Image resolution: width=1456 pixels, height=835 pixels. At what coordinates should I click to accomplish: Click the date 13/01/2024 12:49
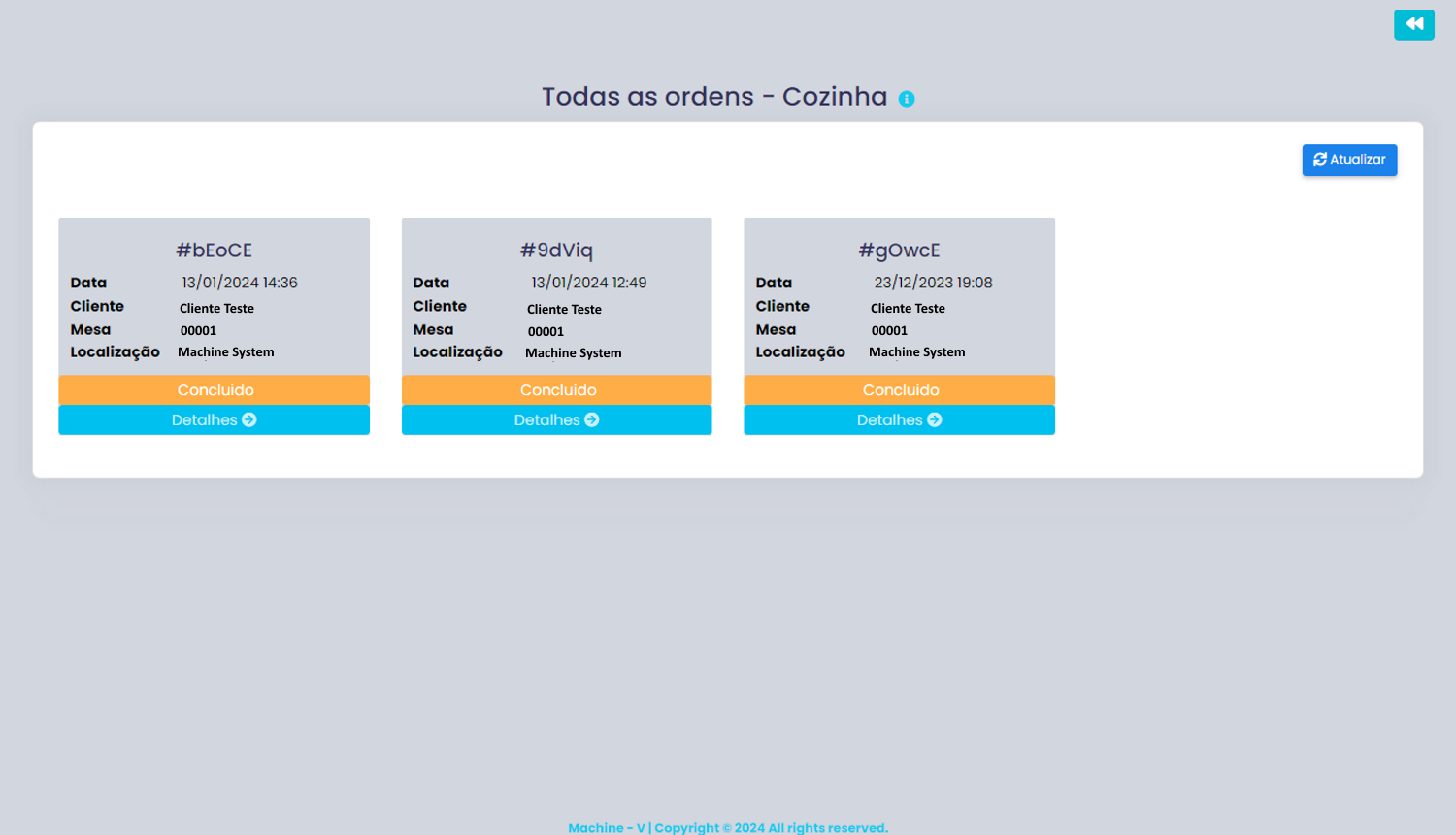[588, 283]
